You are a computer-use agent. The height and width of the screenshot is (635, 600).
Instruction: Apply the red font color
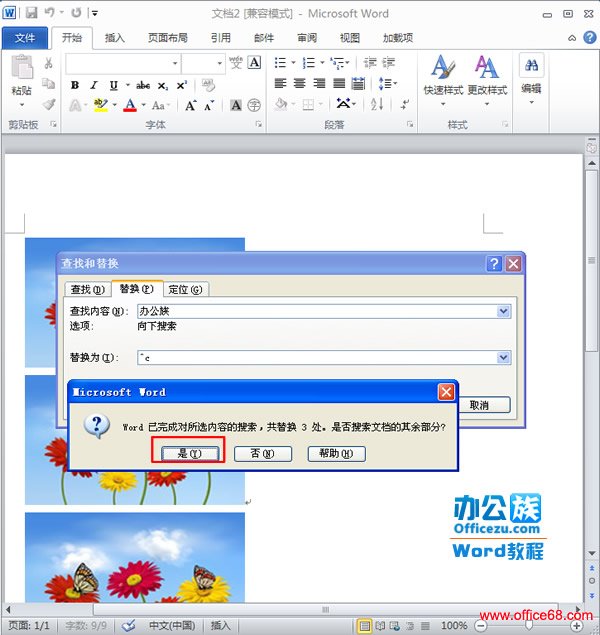coord(130,105)
